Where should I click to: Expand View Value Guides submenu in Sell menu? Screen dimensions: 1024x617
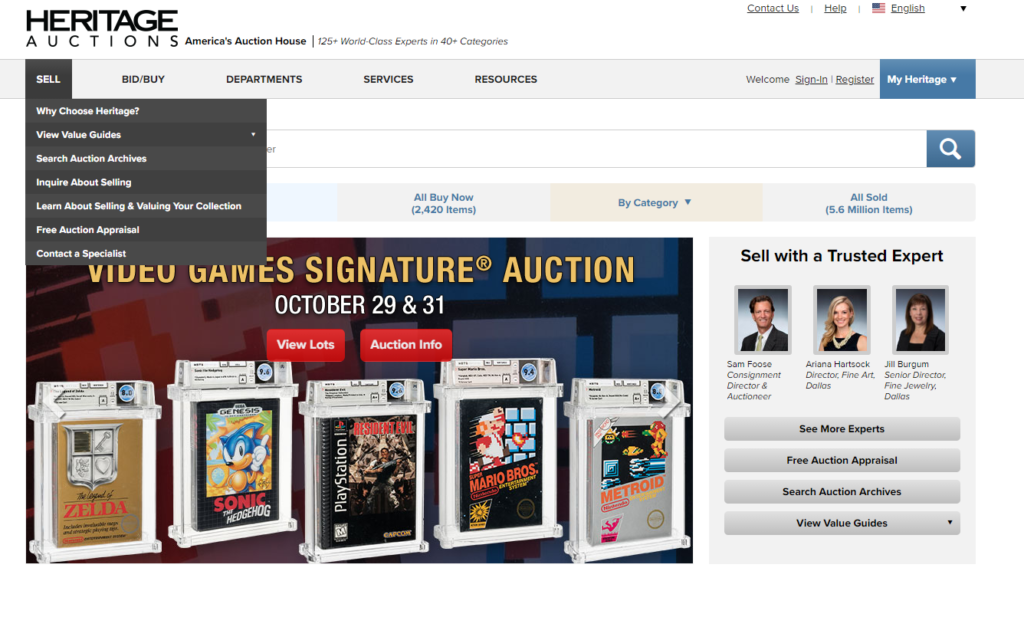click(x=146, y=134)
